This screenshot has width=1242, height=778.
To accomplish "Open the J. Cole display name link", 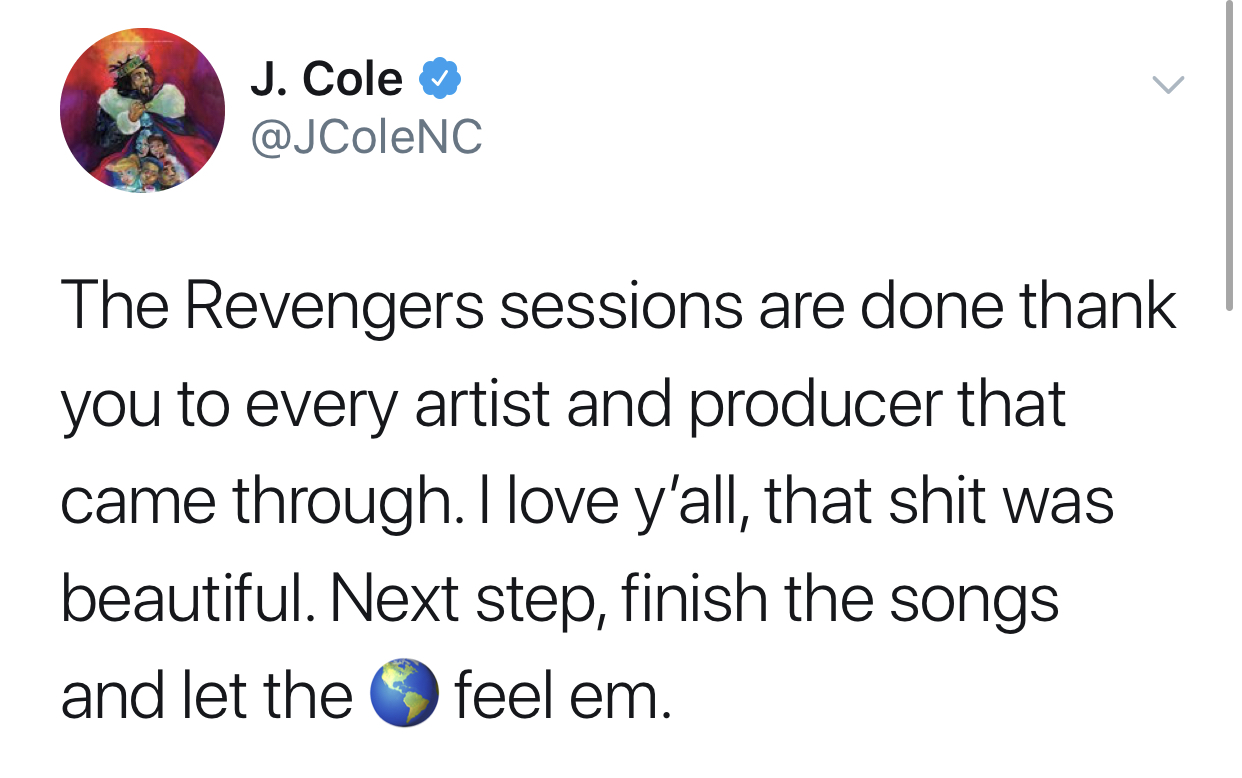I will pyautogui.click(x=326, y=79).
